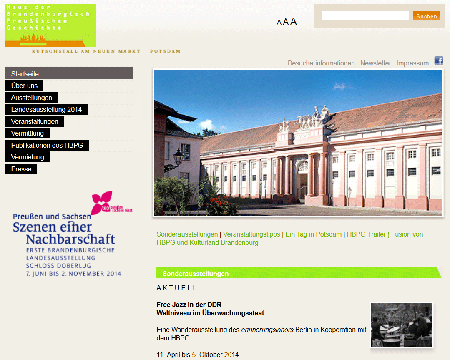This screenshot has width=450, height=360.
Task: Open the Ausstellungen menu item
Action: pyautogui.click(x=31, y=98)
